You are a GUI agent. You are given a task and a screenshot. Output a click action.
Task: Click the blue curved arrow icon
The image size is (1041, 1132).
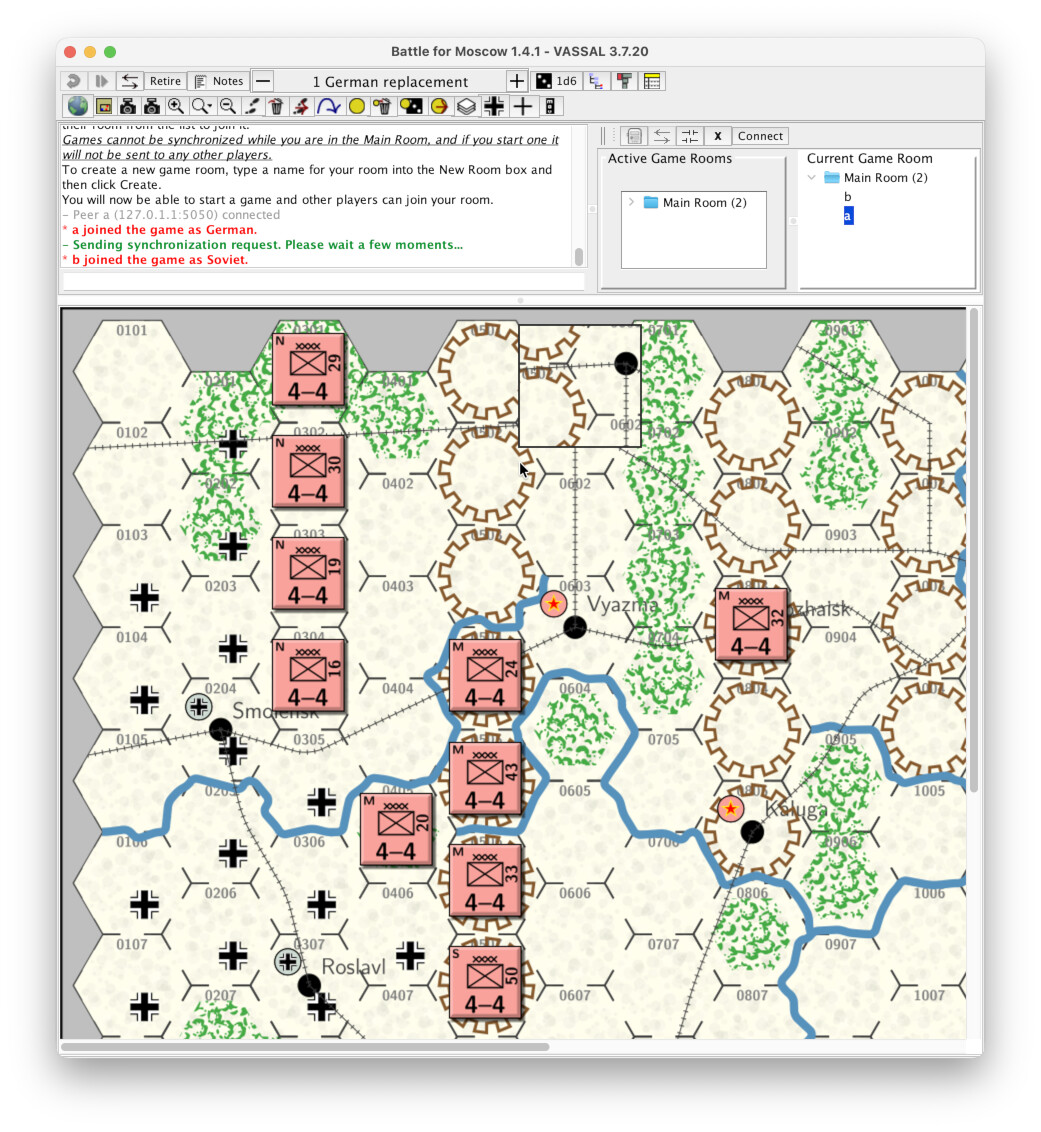coord(328,106)
